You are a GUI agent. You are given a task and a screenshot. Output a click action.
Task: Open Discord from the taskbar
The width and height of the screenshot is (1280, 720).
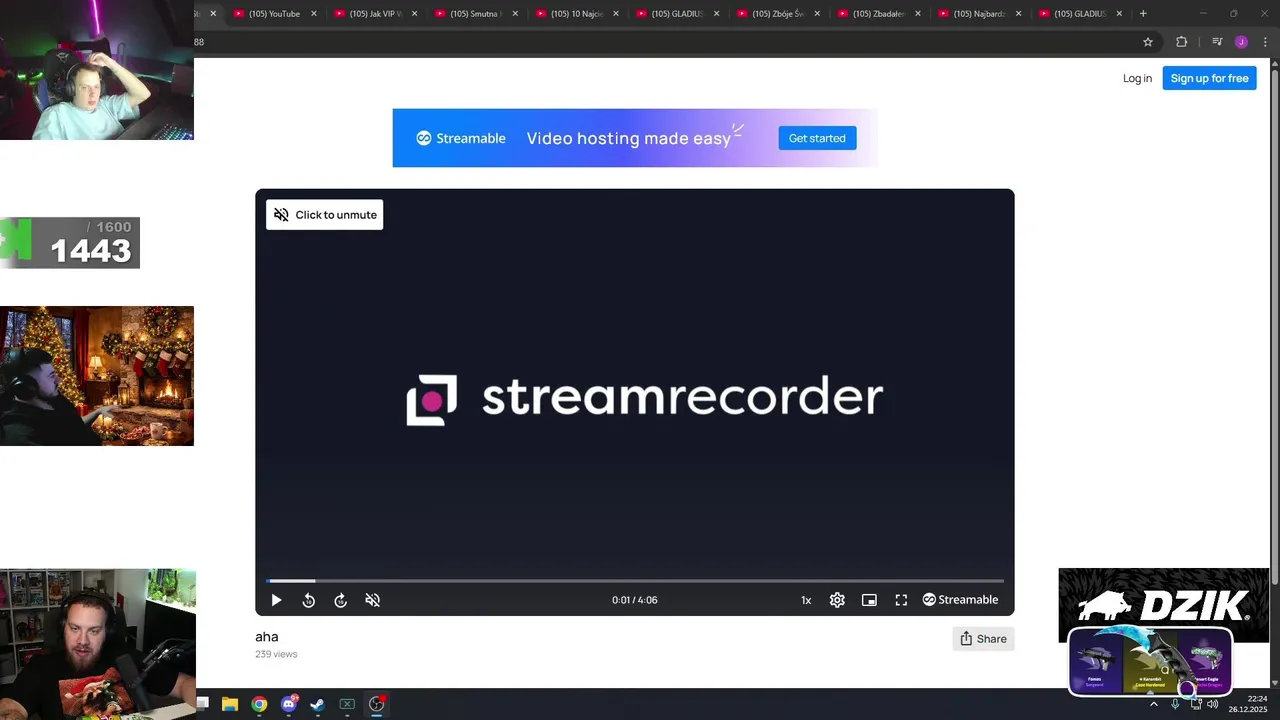coord(290,704)
